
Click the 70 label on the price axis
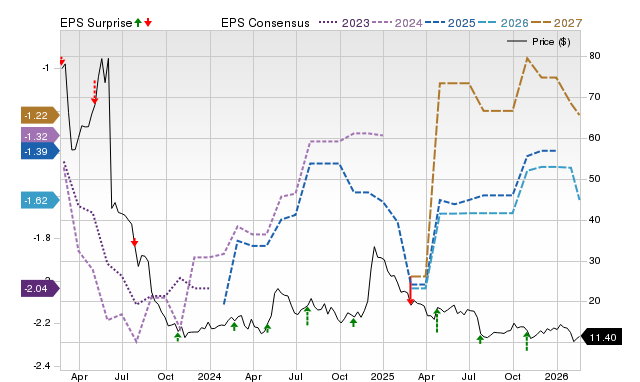click(x=595, y=97)
